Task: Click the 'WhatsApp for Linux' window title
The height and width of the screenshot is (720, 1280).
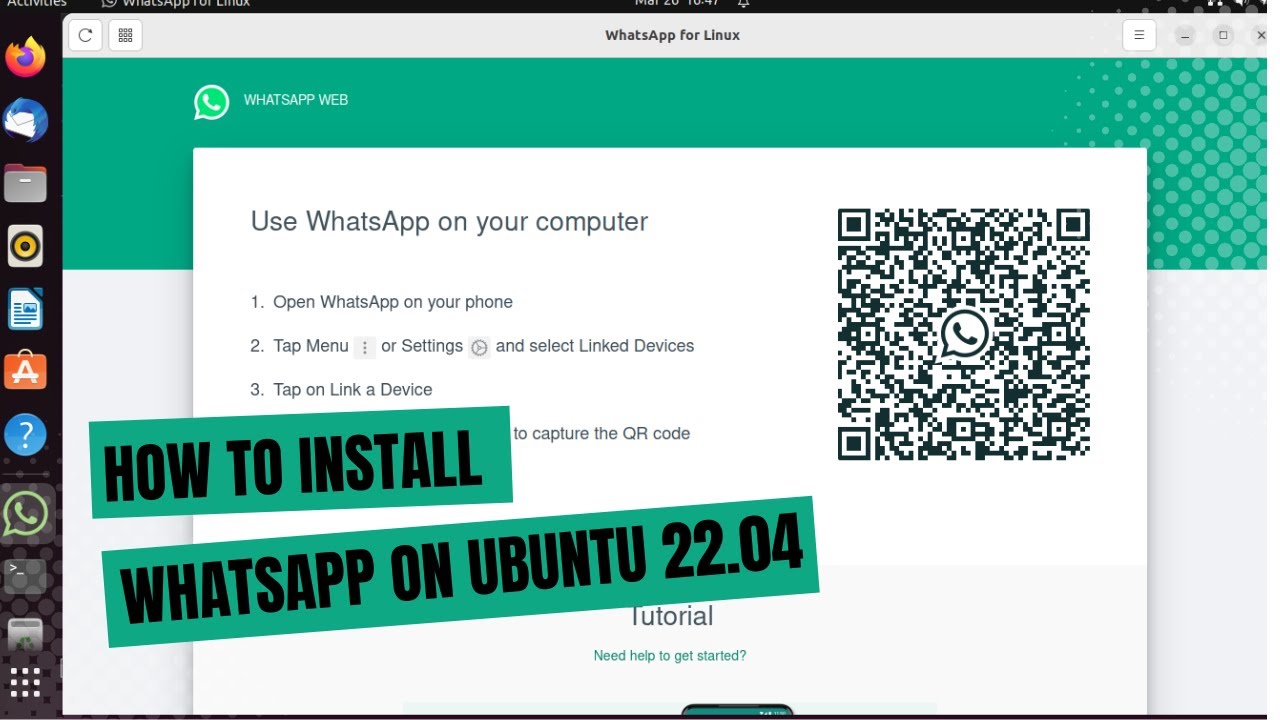Action: 673,35
